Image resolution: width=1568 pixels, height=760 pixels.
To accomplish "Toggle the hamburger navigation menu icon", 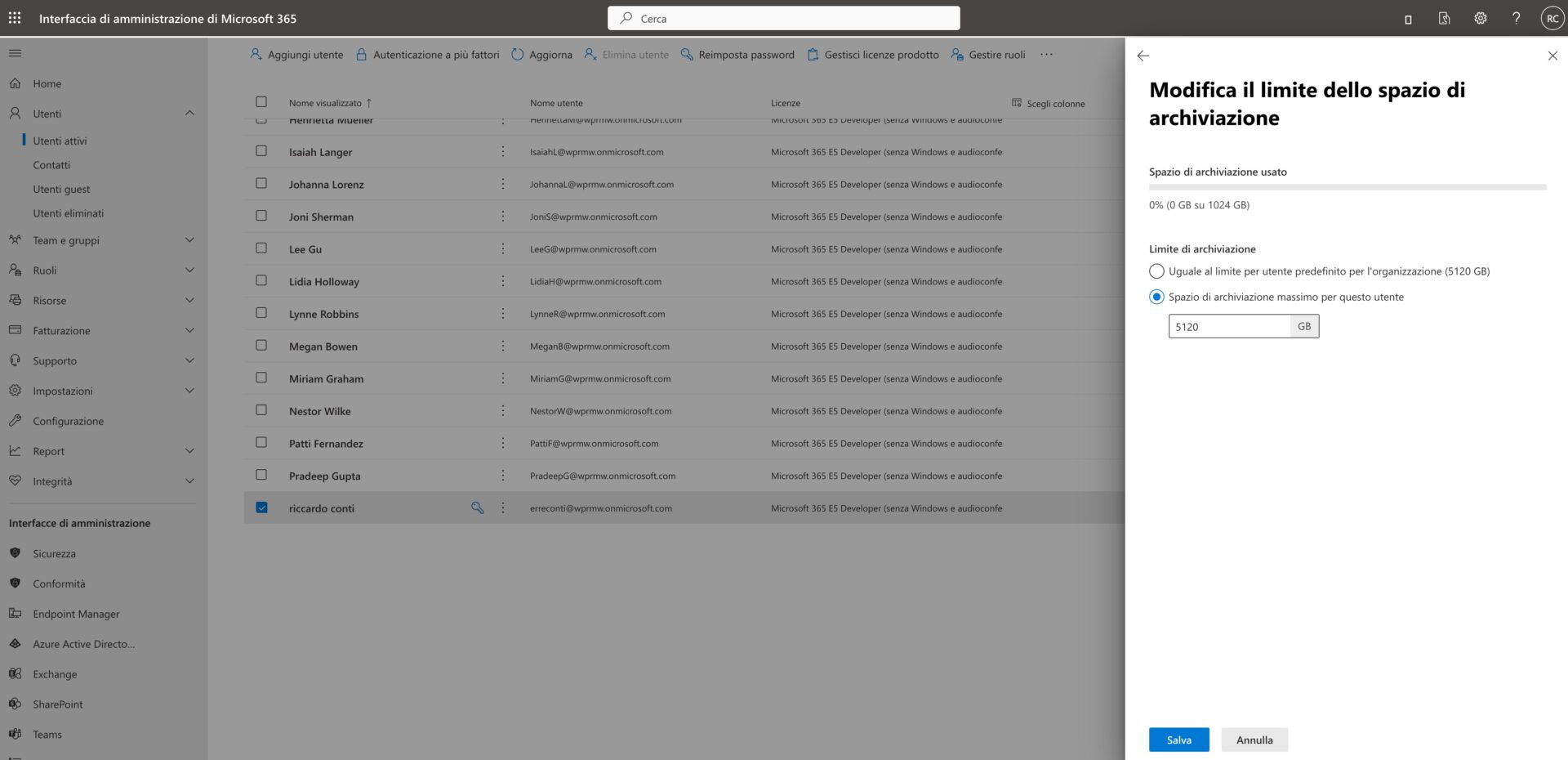I will pyautogui.click(x=15, y=53).
